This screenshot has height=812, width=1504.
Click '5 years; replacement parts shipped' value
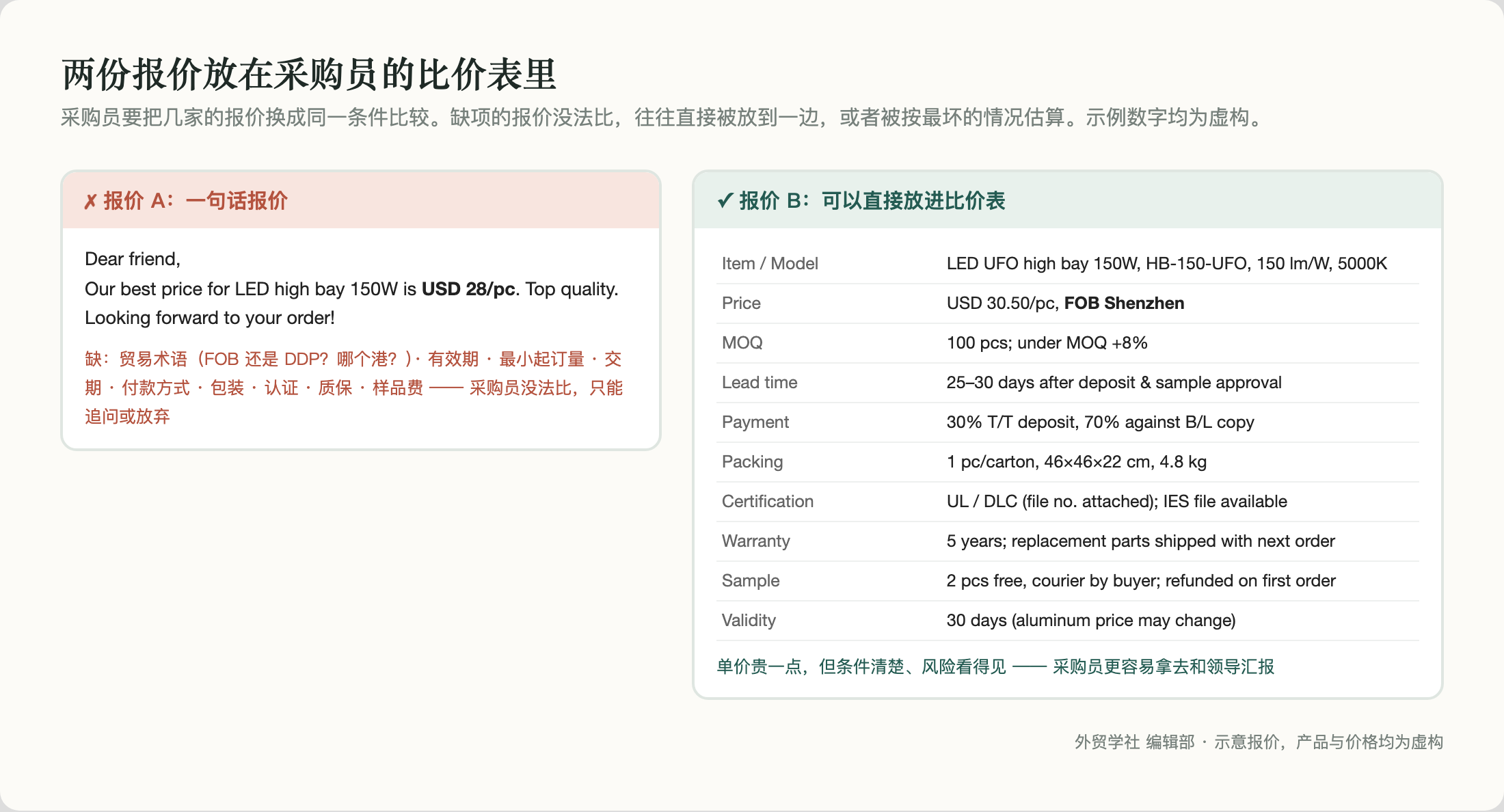[x=1140, y=541]
